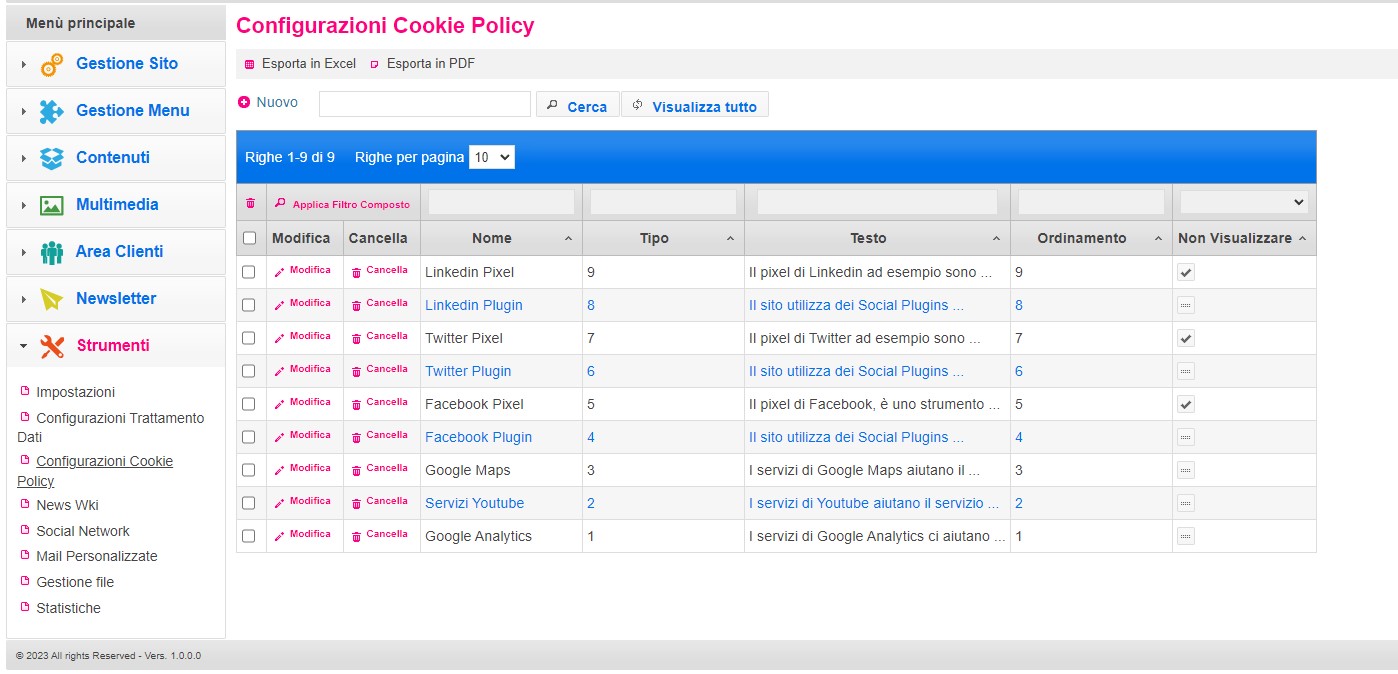The height and width of the screenshot is (674, 1398).
Task: Click the Gestione Sito gears icon
Action: click(52, 64)
